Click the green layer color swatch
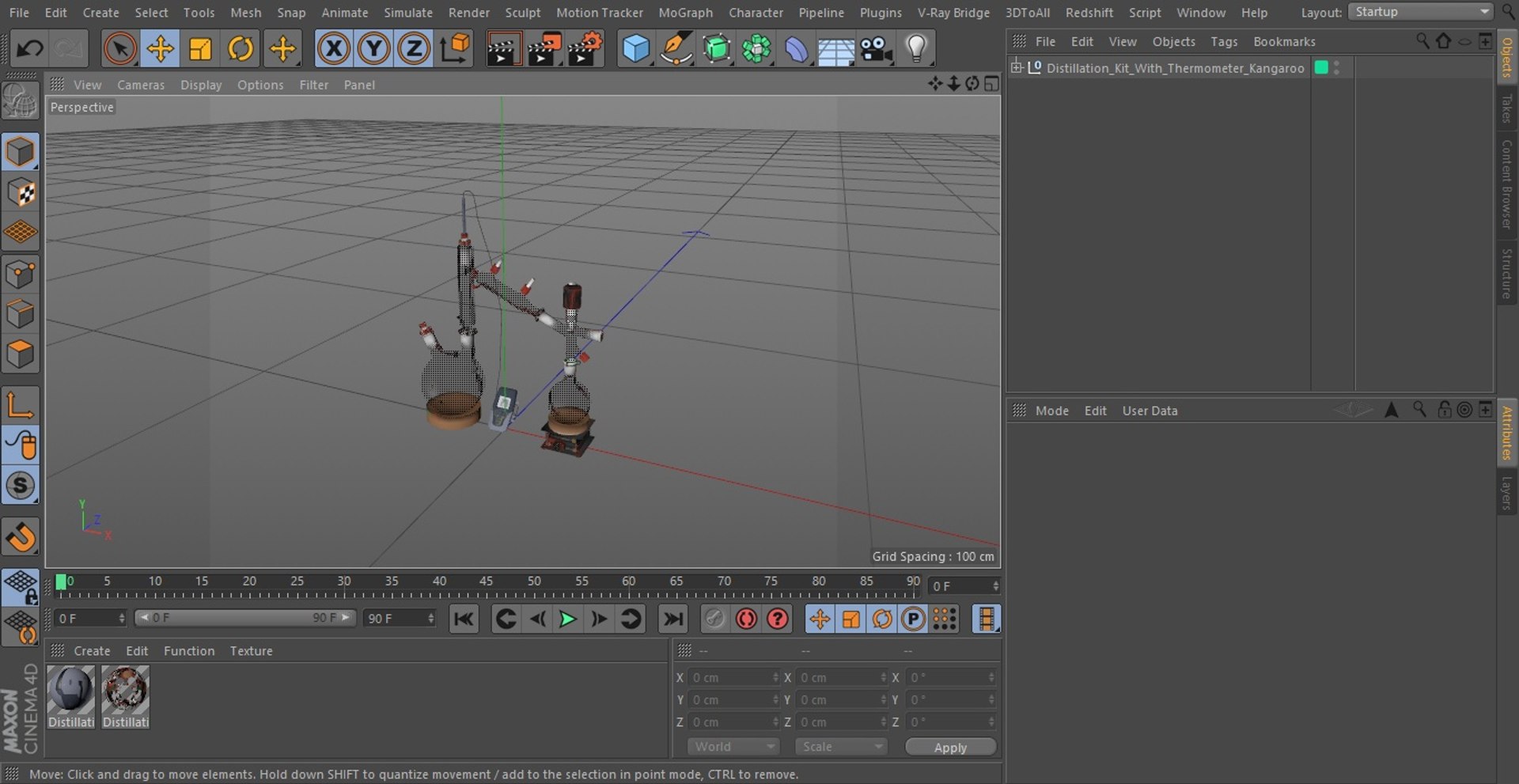The image size is (1519, 784). click(1320, 68)
